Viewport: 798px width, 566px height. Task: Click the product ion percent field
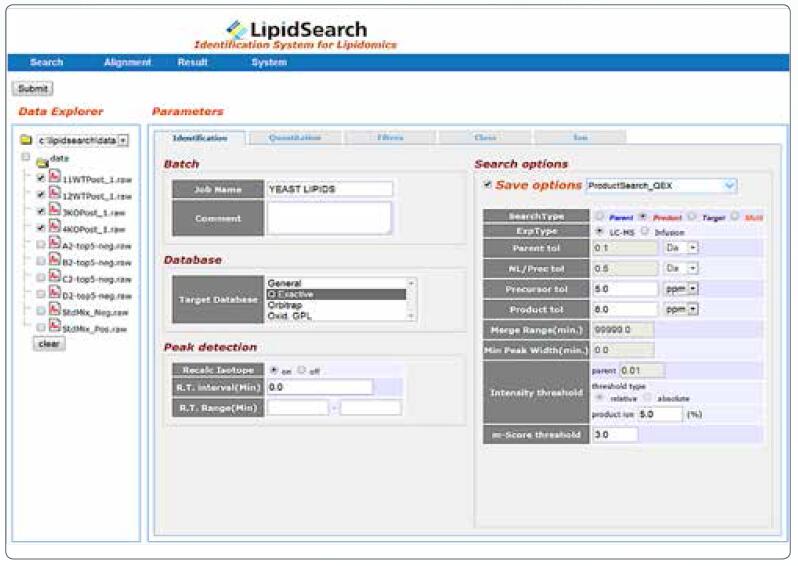click(660, 414)
